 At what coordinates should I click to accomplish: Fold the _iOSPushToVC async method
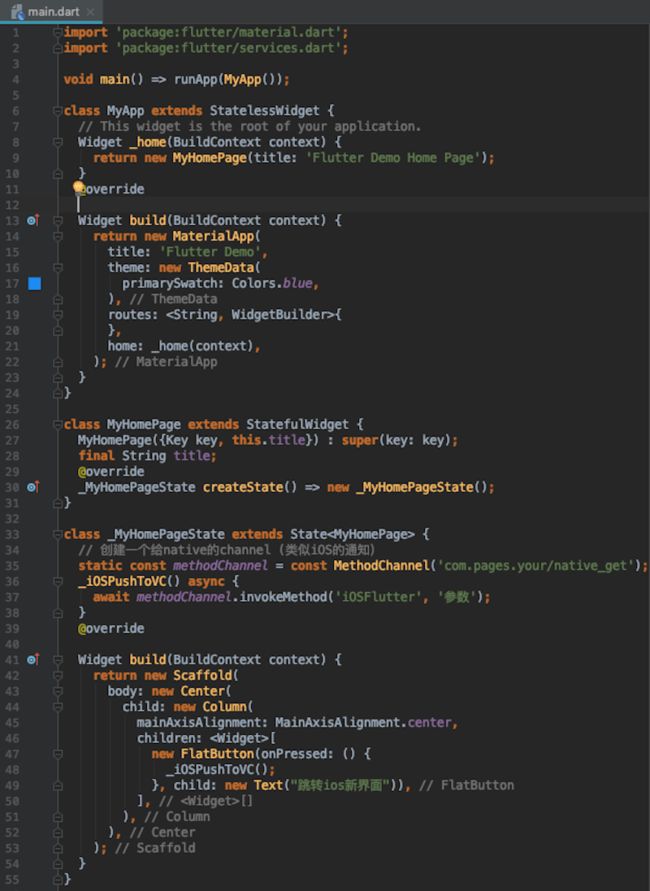pos(57,581)
